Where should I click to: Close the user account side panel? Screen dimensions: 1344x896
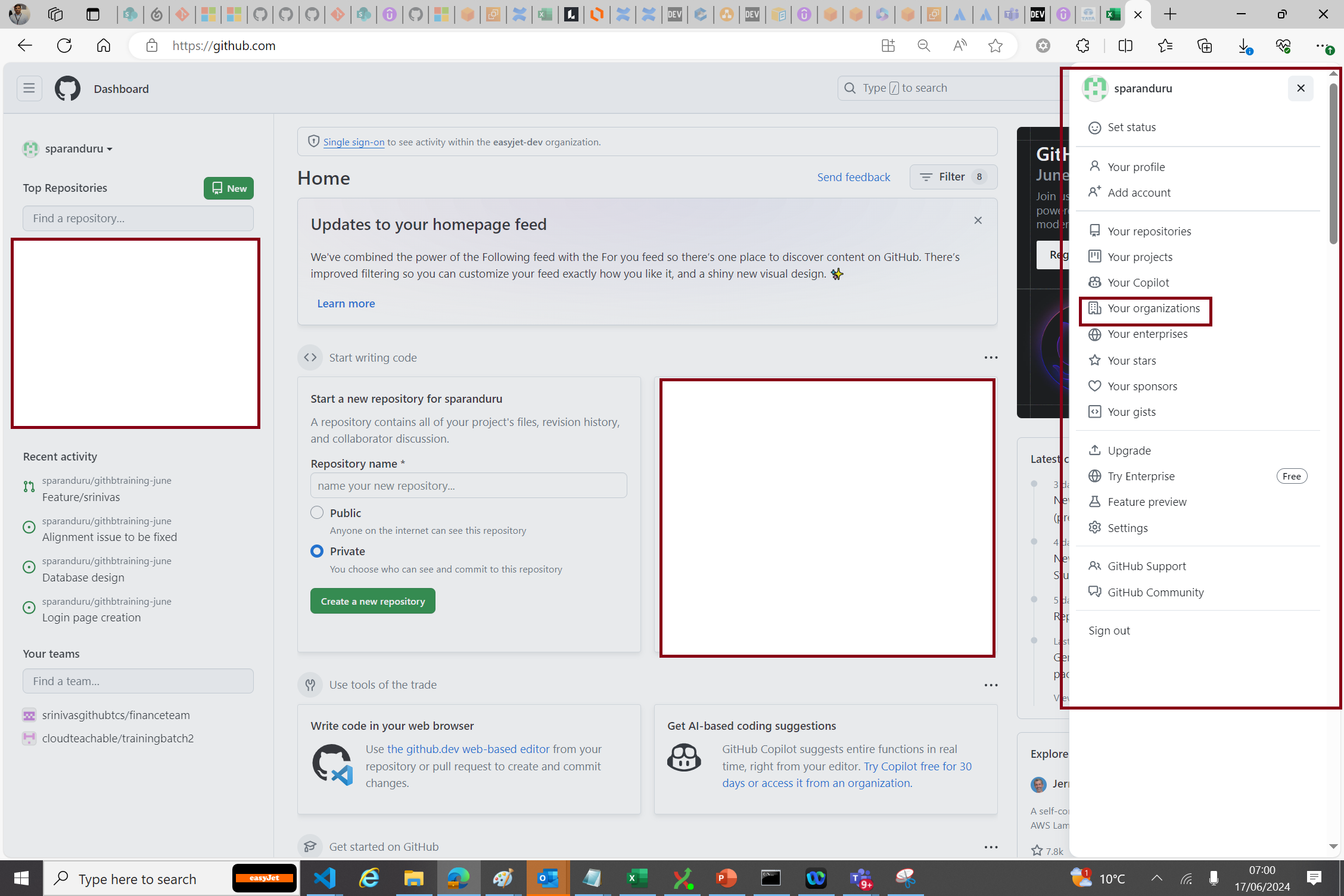point(1301,88)
